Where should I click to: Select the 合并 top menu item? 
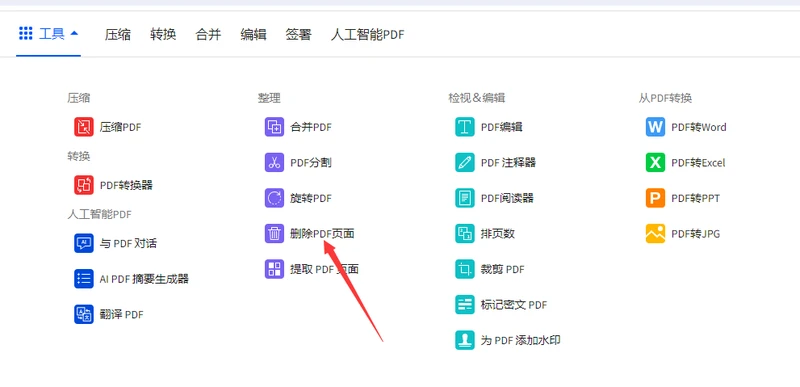(x=208, y=35)
